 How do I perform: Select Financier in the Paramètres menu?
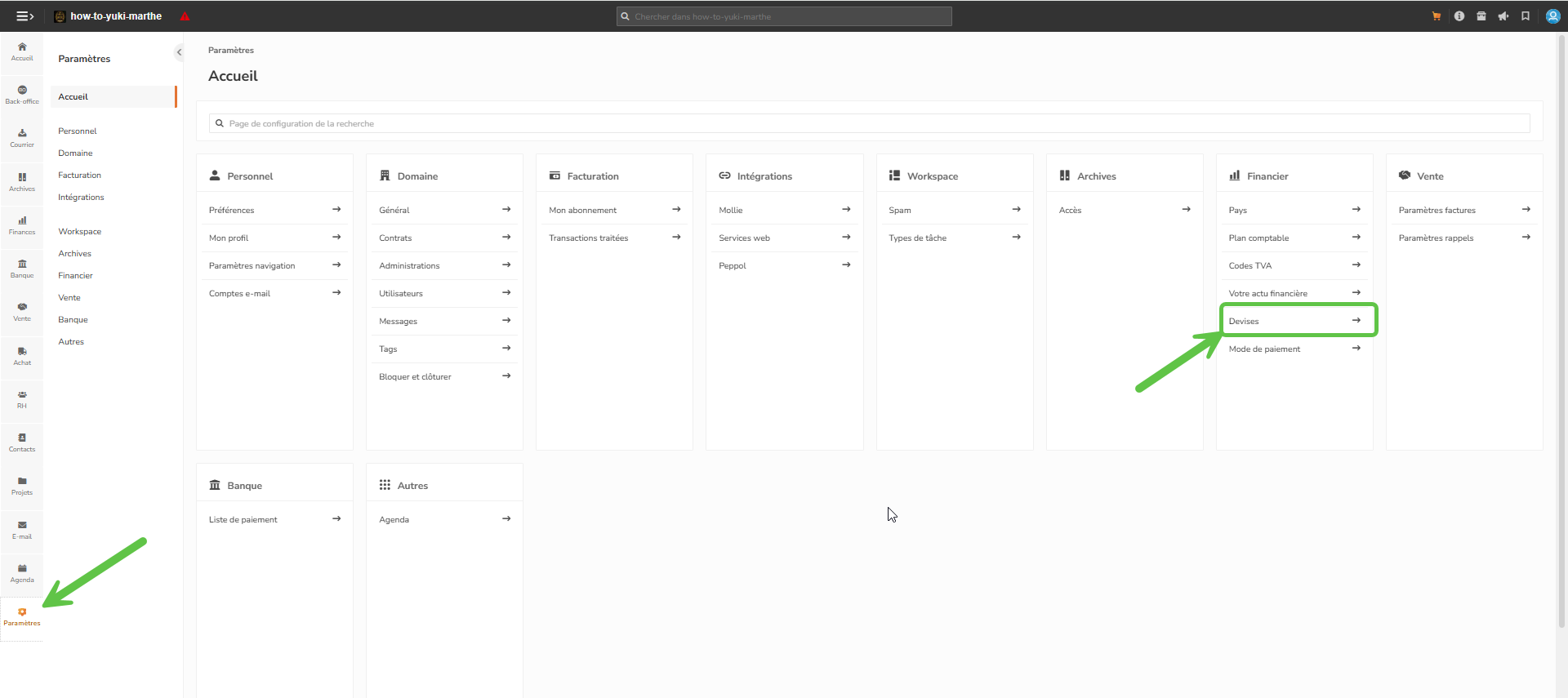(x=75, y=275)
